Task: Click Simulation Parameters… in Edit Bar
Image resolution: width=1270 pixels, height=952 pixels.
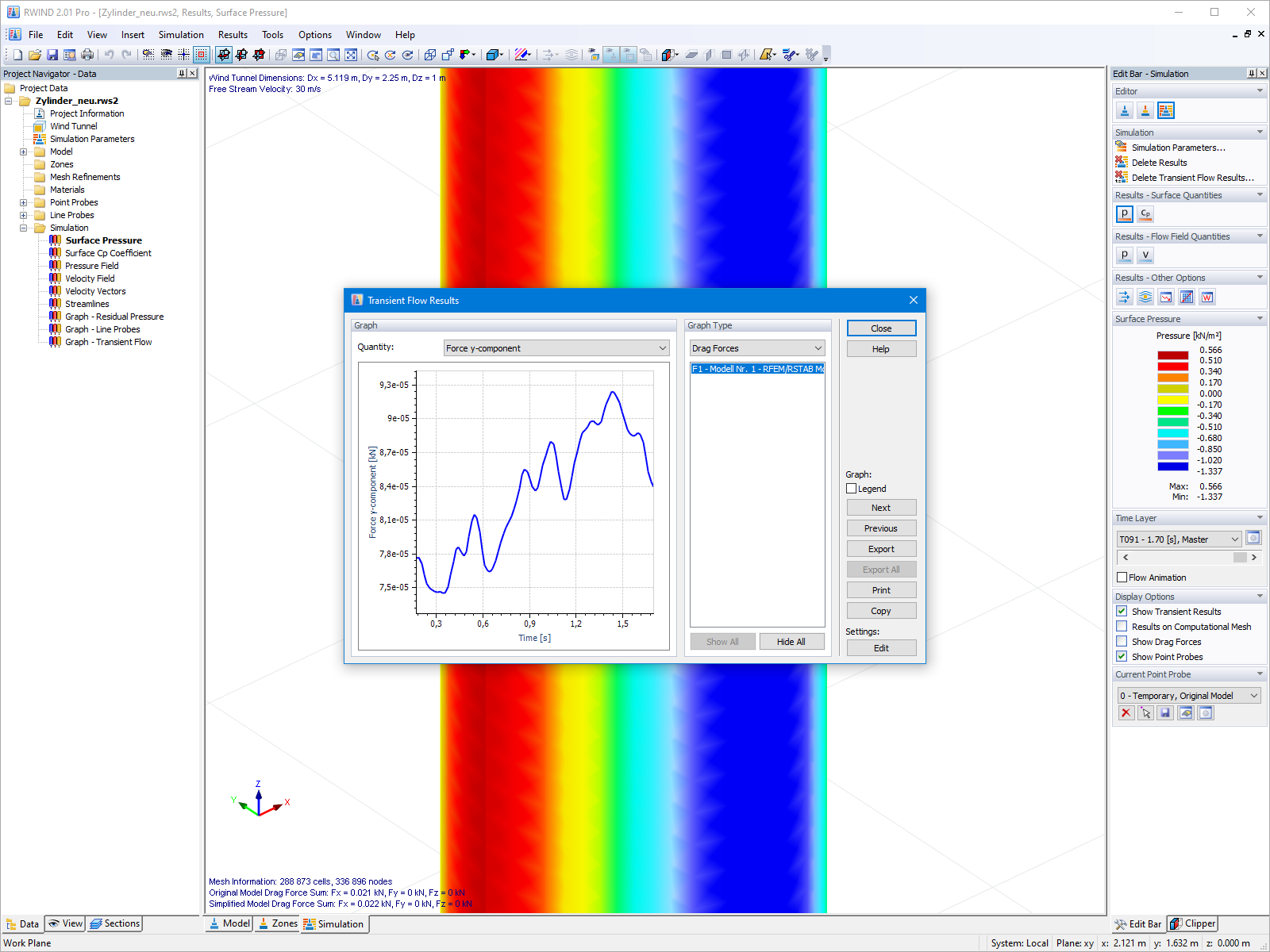Action: (1178, 148)
